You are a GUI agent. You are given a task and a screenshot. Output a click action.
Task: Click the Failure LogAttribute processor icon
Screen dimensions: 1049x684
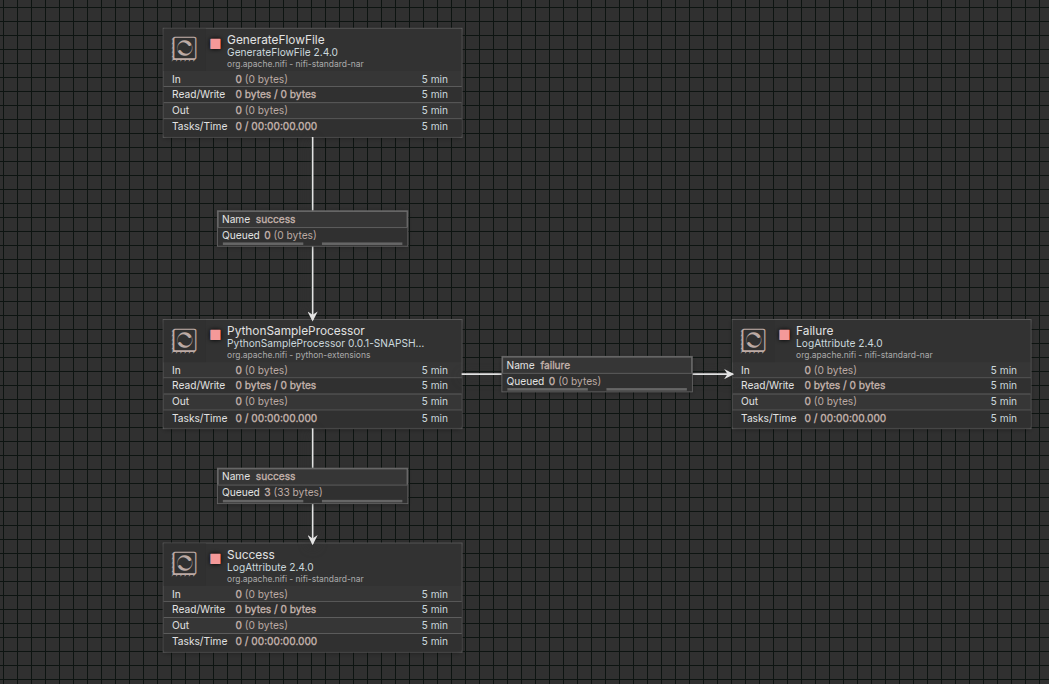click(753, 340)
